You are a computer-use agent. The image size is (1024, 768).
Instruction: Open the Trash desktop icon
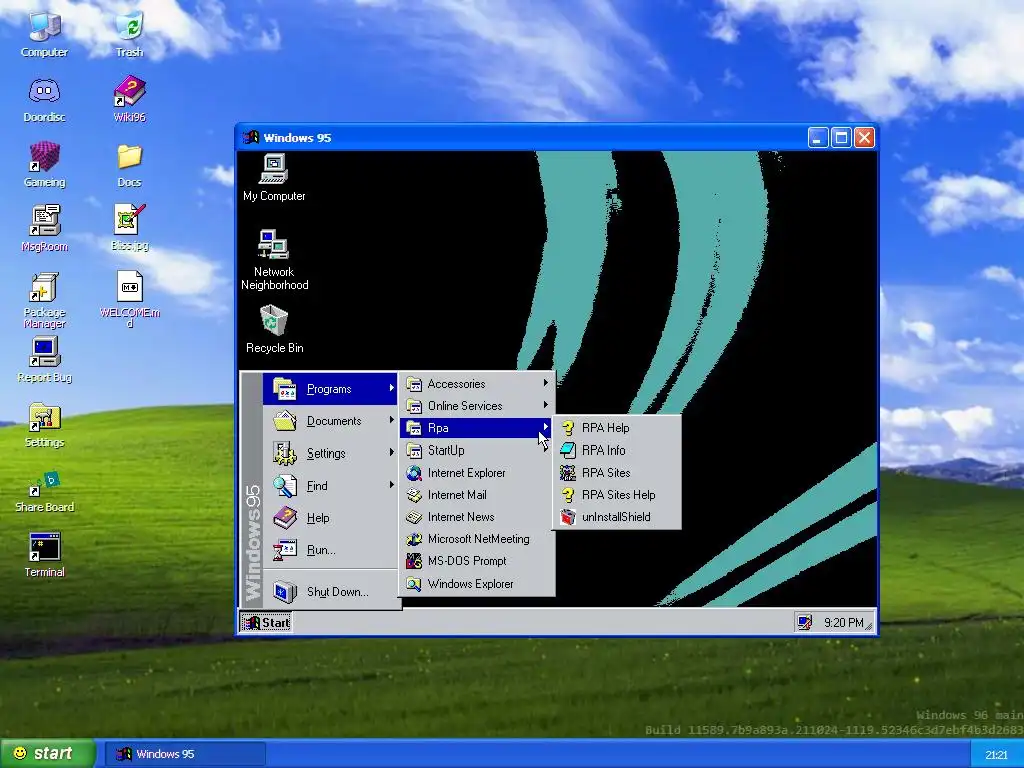[129, 35]
